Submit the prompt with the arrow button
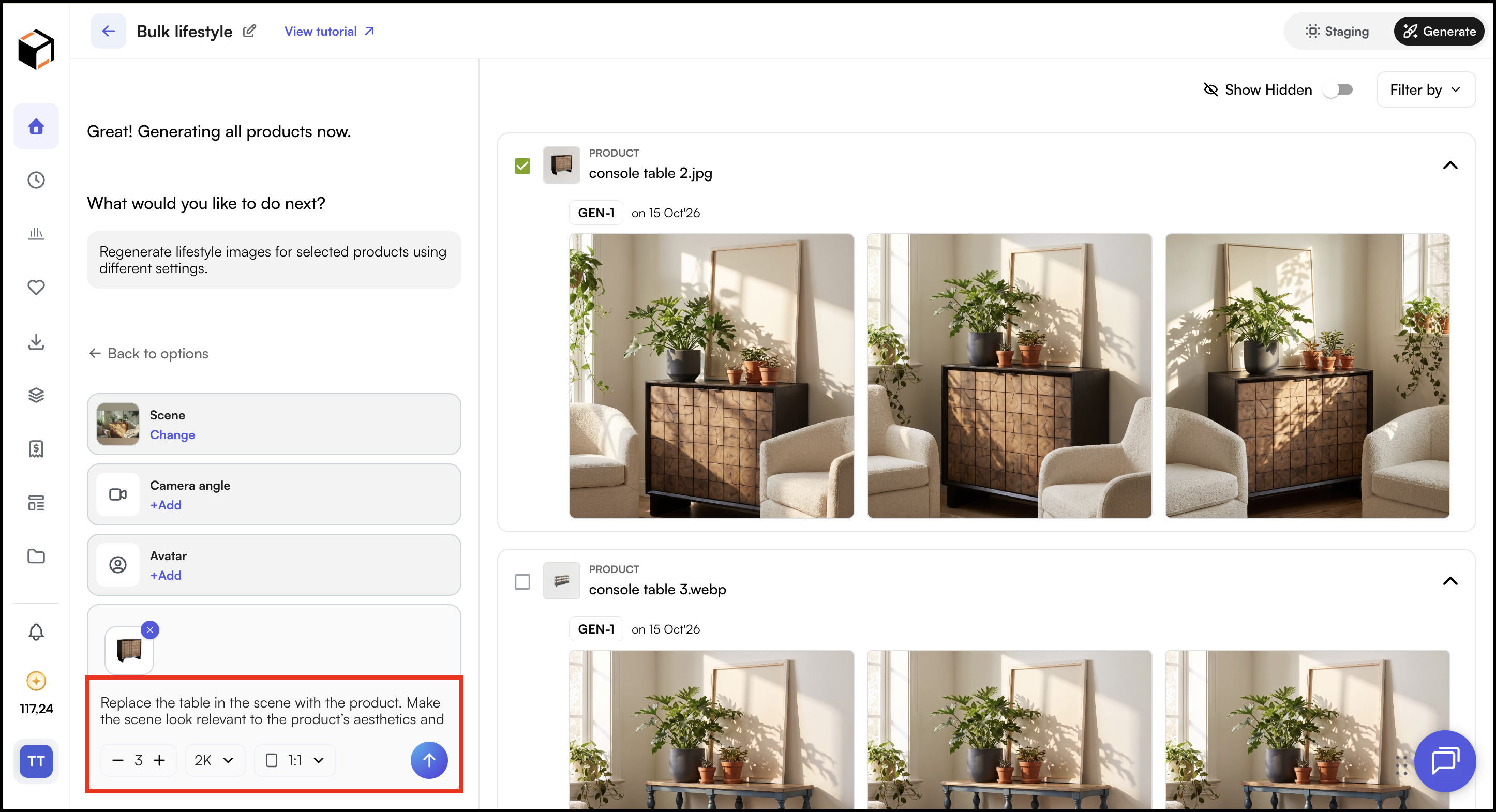 coord(429,760)
